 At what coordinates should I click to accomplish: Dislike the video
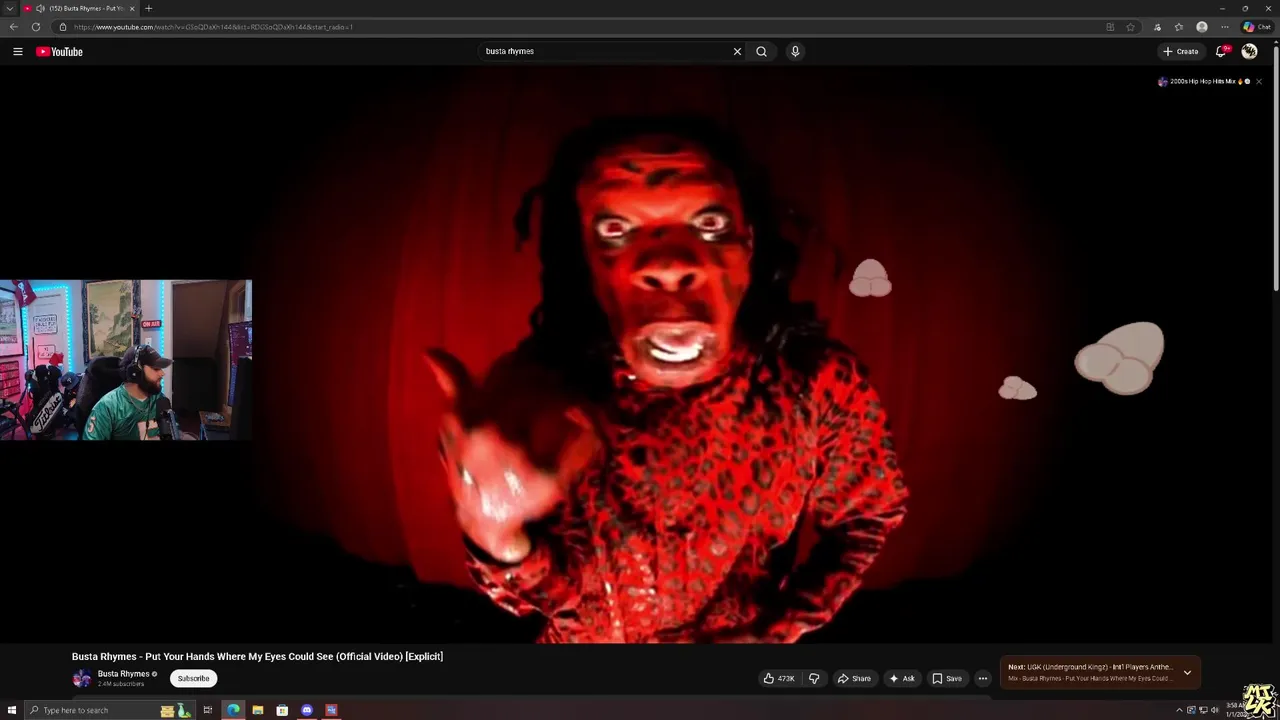click(x=814, y=678)
